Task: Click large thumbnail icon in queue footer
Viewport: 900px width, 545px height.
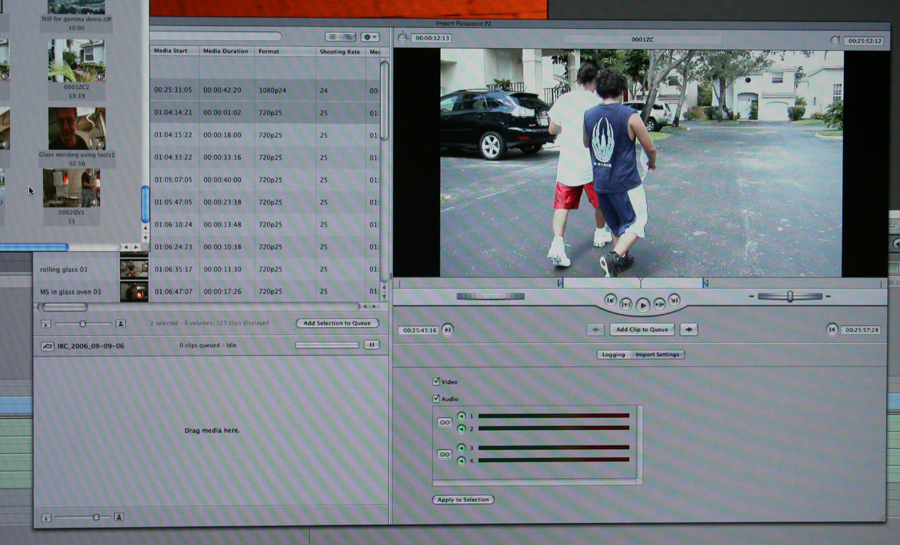Action: pos(119,517)
